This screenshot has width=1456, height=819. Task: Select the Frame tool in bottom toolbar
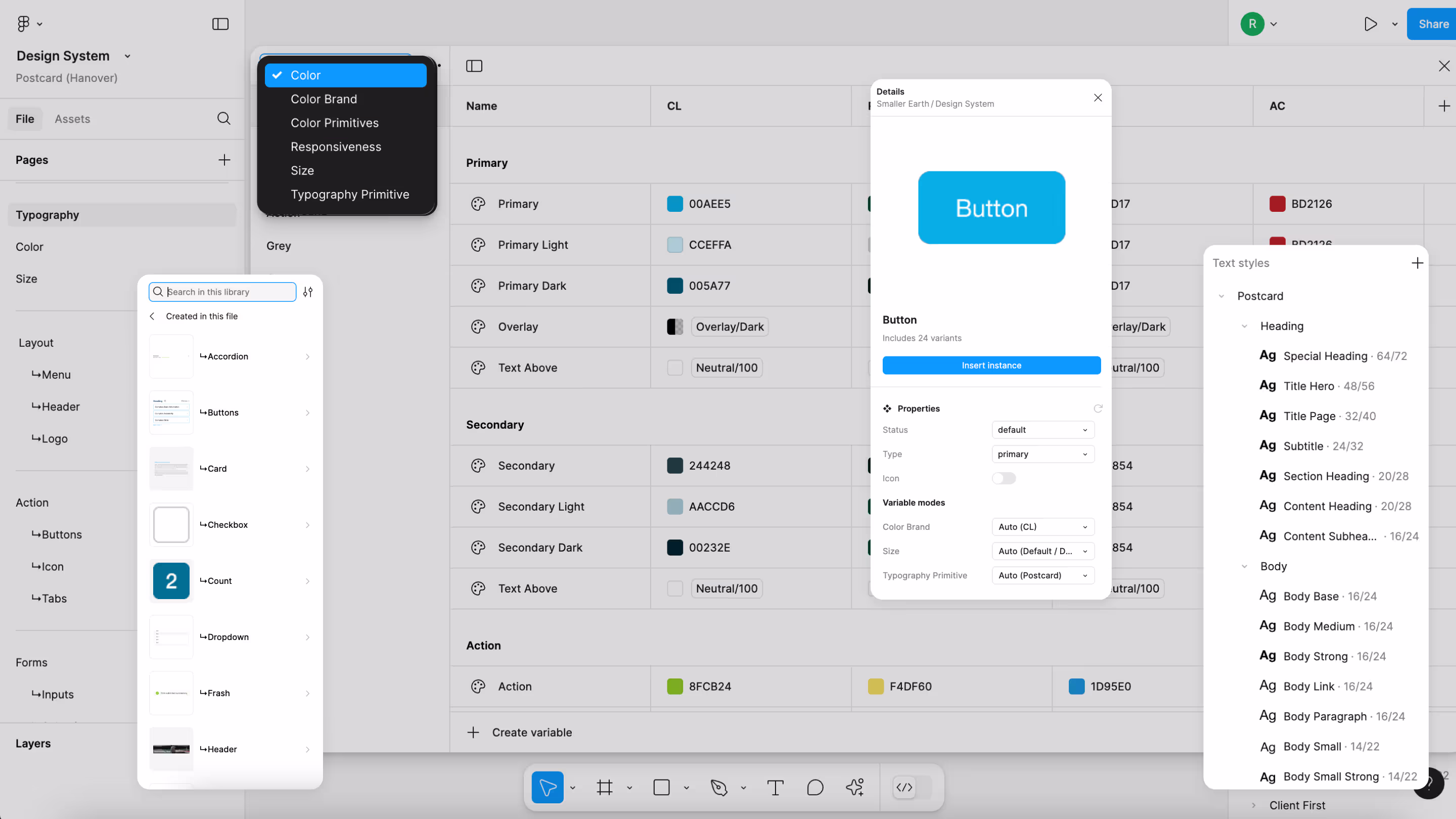click(604, 787)
